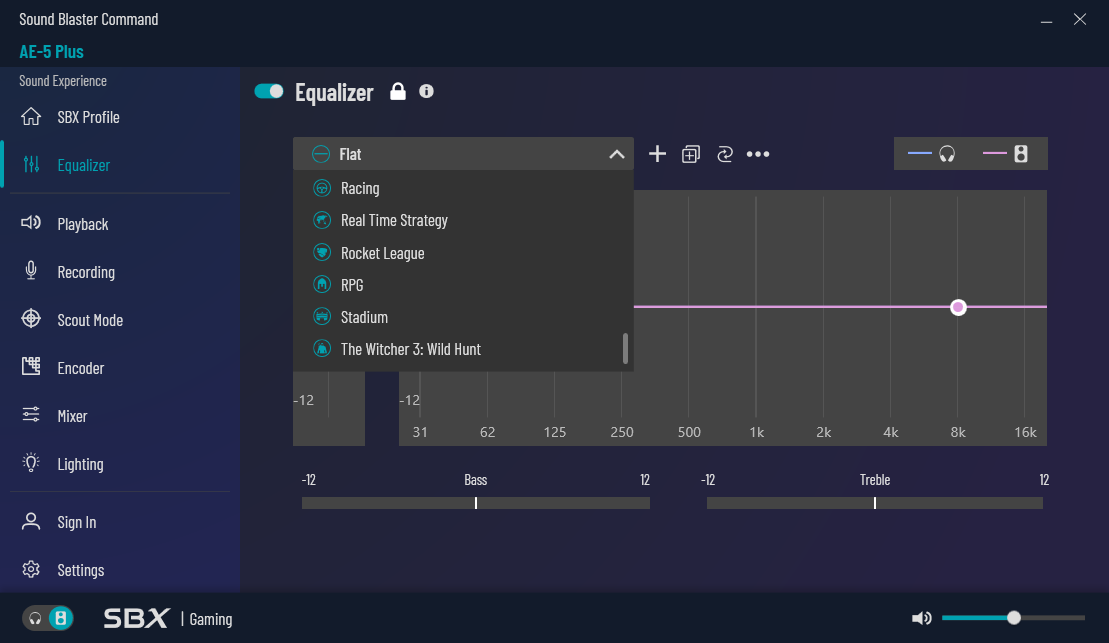Click the Treble slider track
This screenshot has width=1109, height=643.
875,503
